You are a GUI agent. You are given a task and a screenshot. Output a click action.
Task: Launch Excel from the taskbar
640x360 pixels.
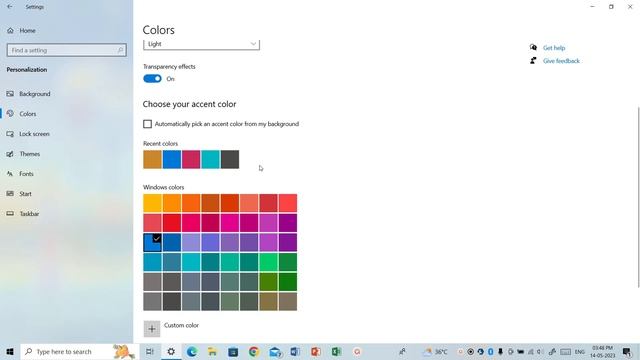coord(336,351)
